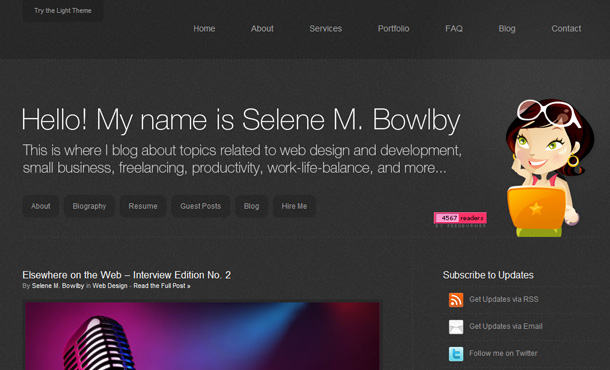610x370 pixels.
Task: Open the Resume button
Action: 143,206
